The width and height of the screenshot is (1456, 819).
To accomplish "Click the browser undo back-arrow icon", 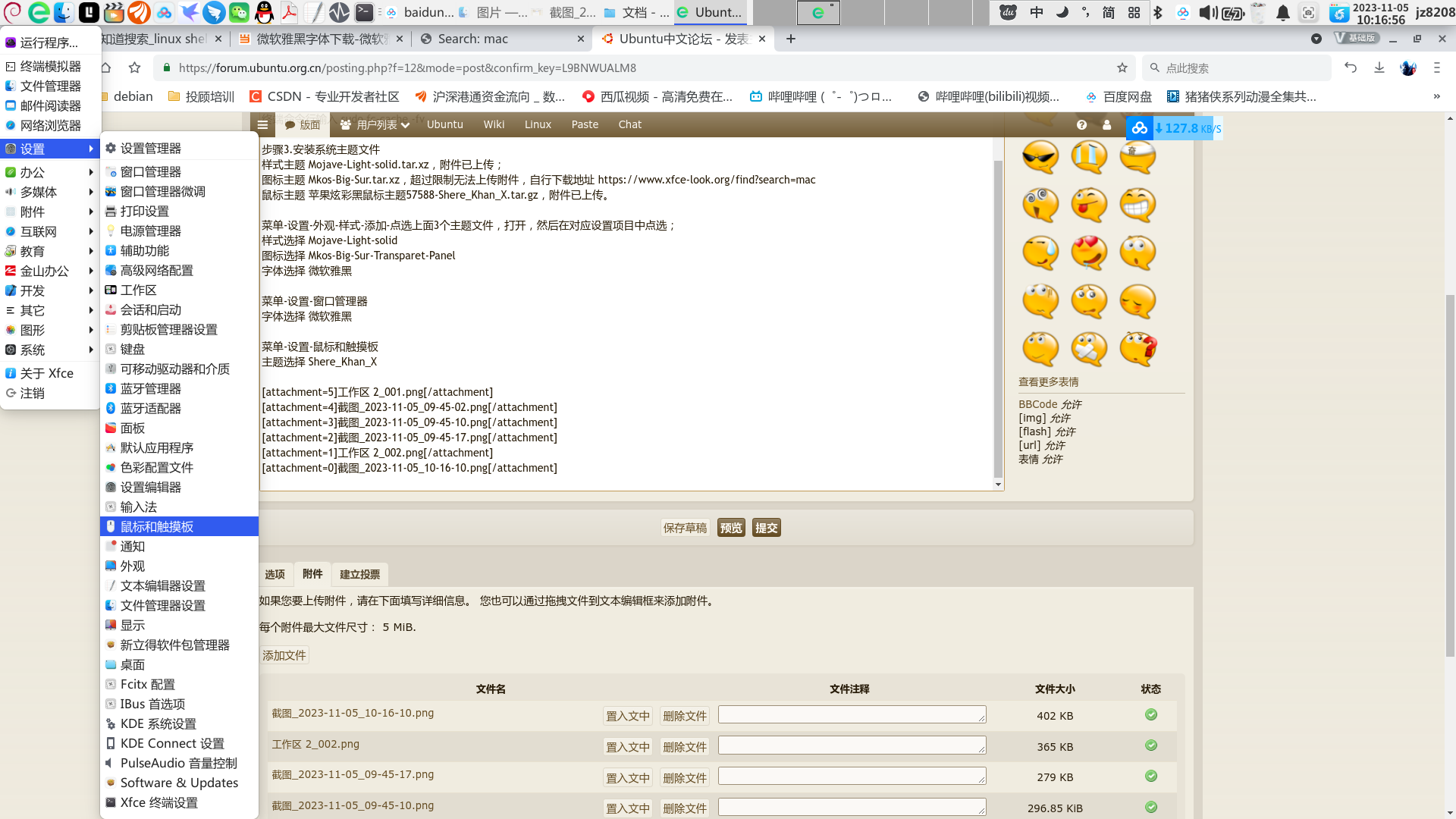I will pos(1351,67).
